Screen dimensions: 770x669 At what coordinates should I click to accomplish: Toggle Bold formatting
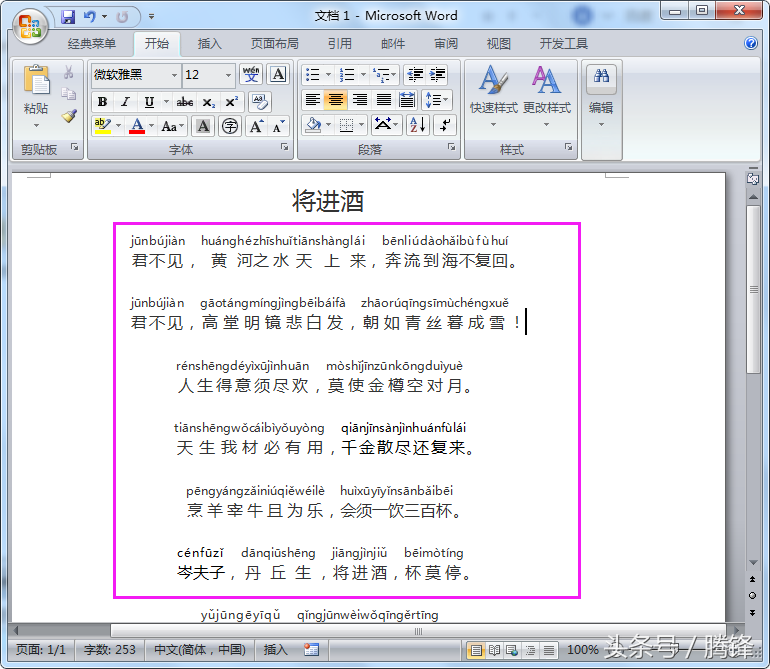click(x=102, y=102)
